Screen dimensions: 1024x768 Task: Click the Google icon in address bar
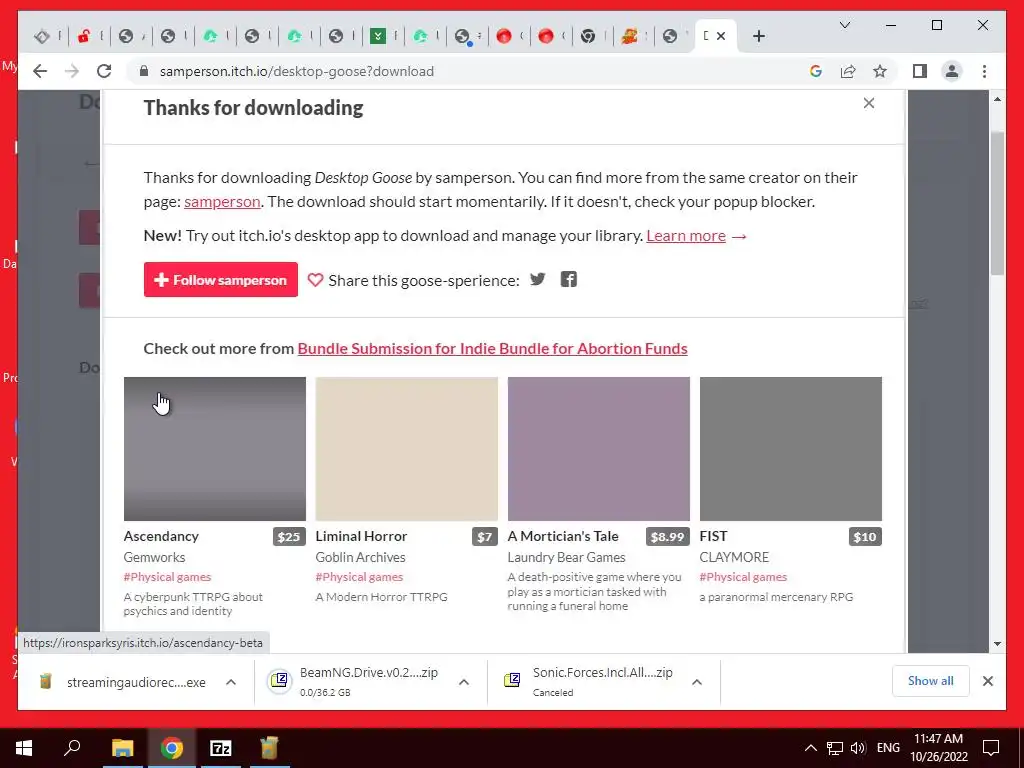(x=816, y=71)
